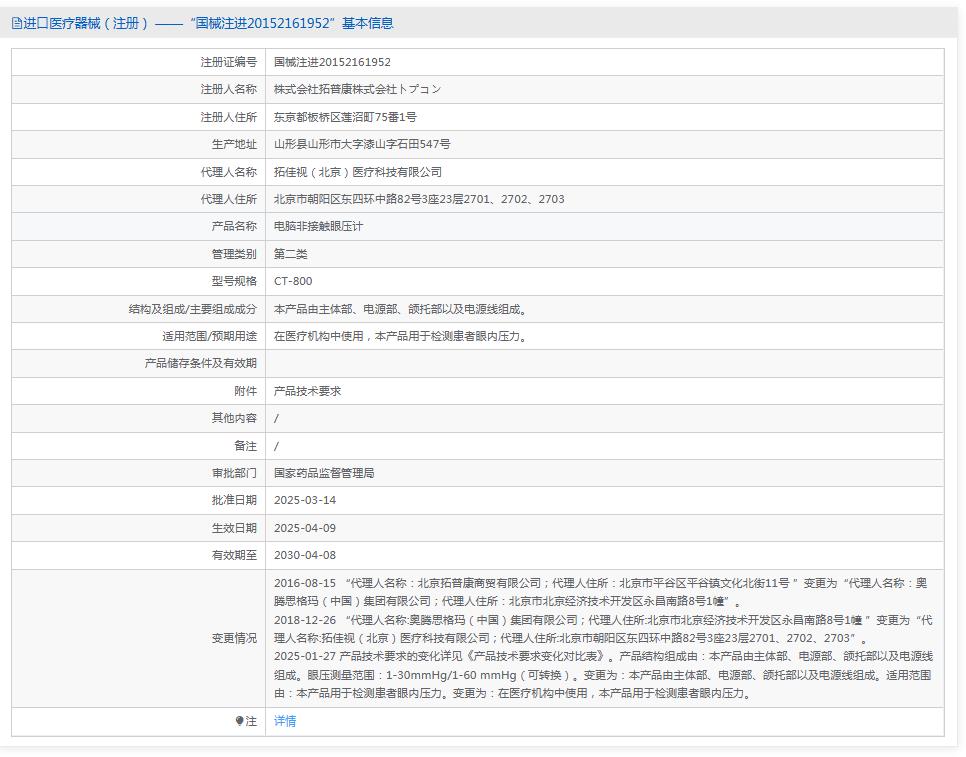966x757 pixels.
Task: Select expiry date 2030-04-08
Action: click(x=305, y=555)
